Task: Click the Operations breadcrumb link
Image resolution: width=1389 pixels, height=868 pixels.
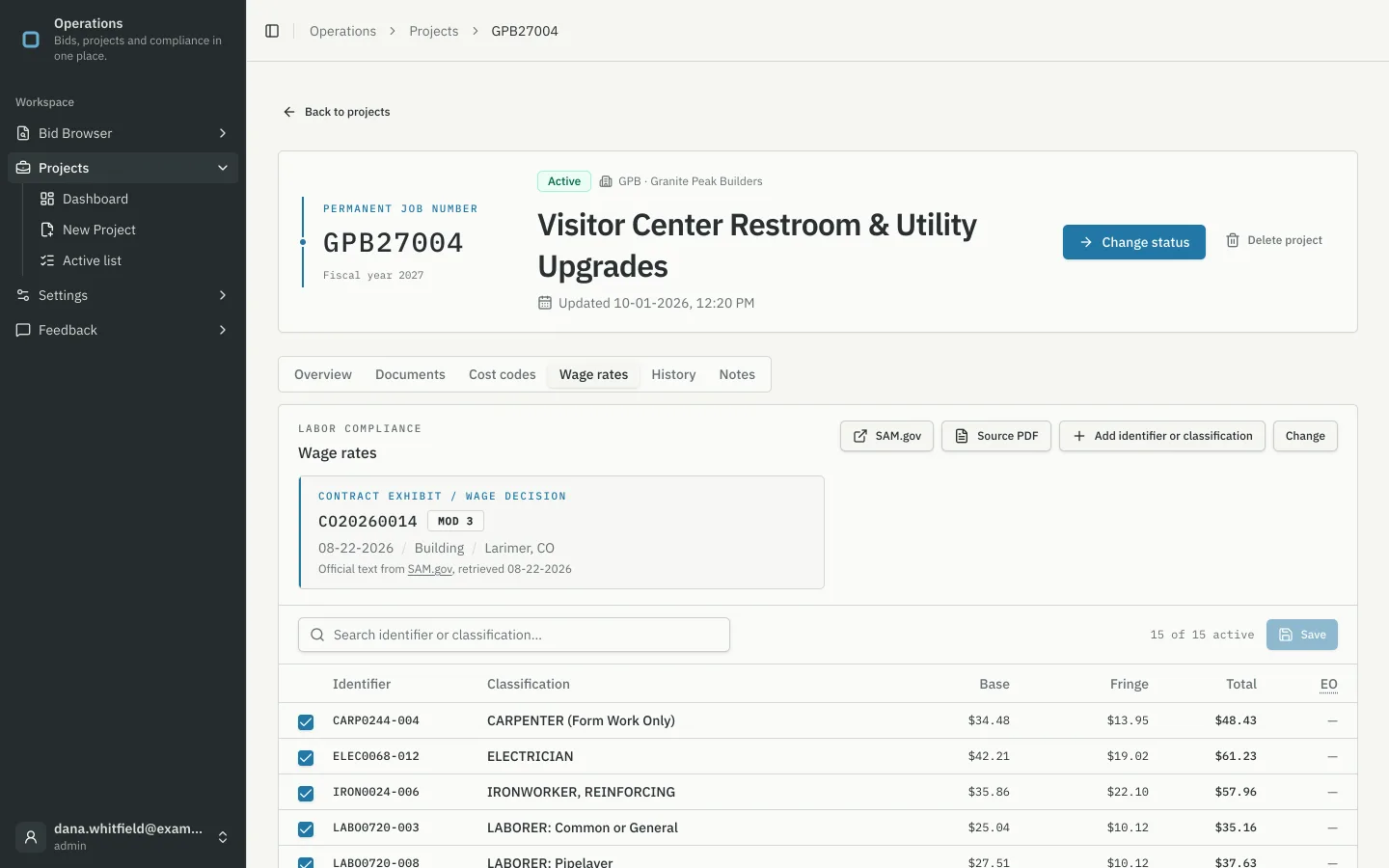Action: pos(342,31)
